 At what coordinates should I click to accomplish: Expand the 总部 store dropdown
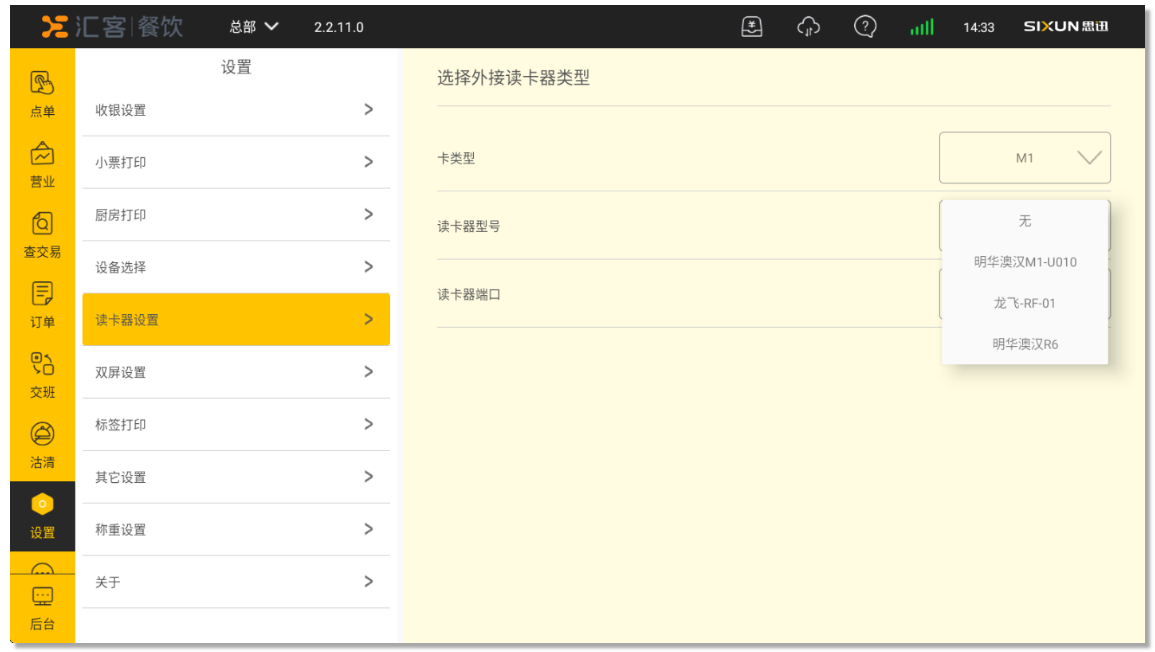254,27
